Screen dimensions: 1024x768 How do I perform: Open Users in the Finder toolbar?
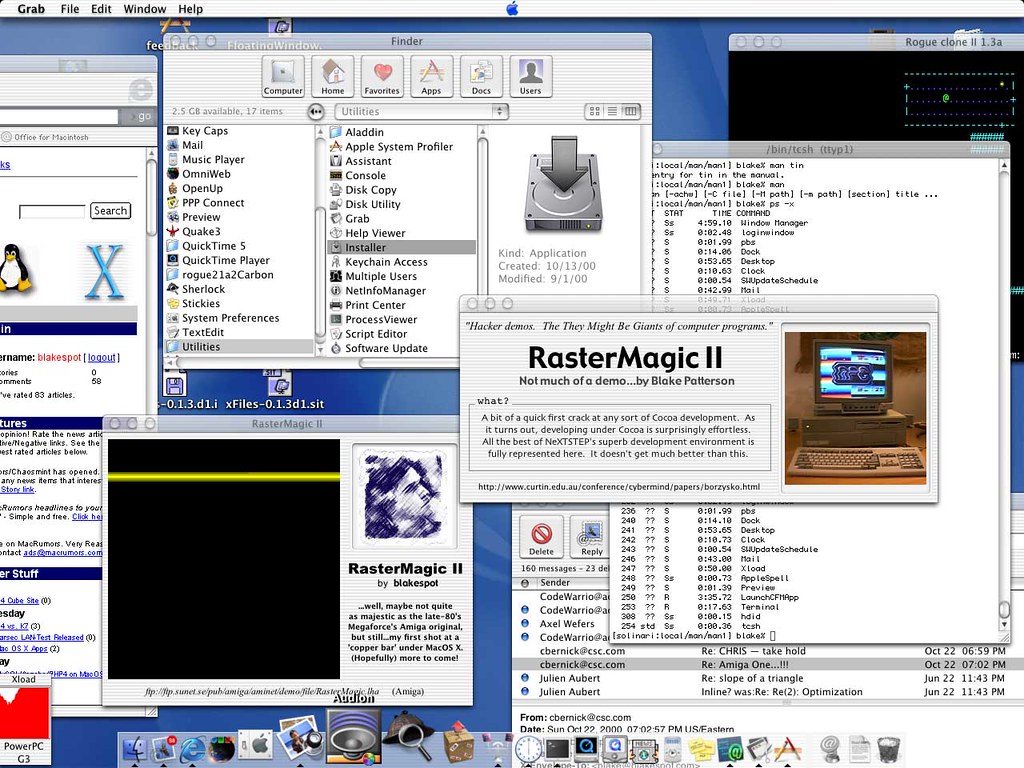(530, 76)
